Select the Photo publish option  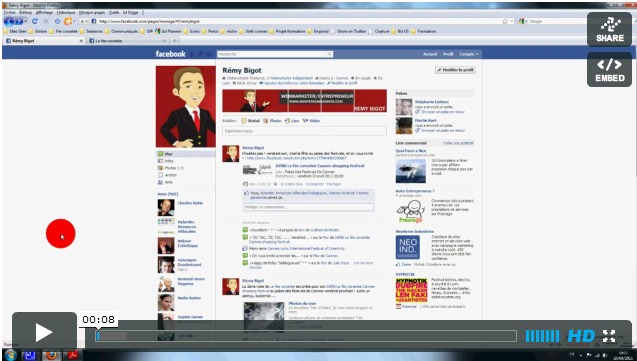pyautogui.click(x=272, y=121)
